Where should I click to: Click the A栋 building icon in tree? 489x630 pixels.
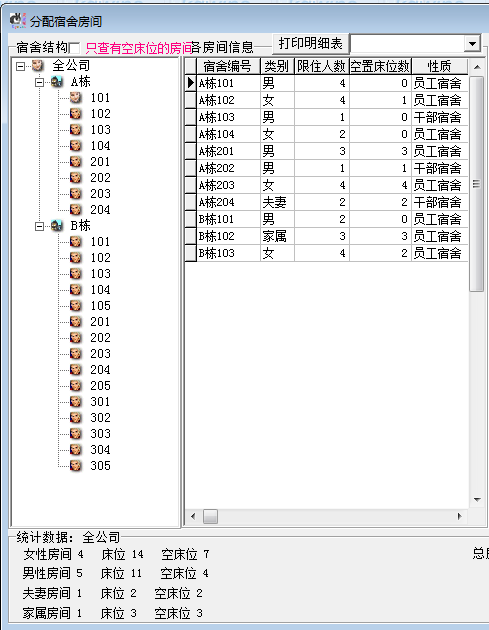click(x=57, y=82)
